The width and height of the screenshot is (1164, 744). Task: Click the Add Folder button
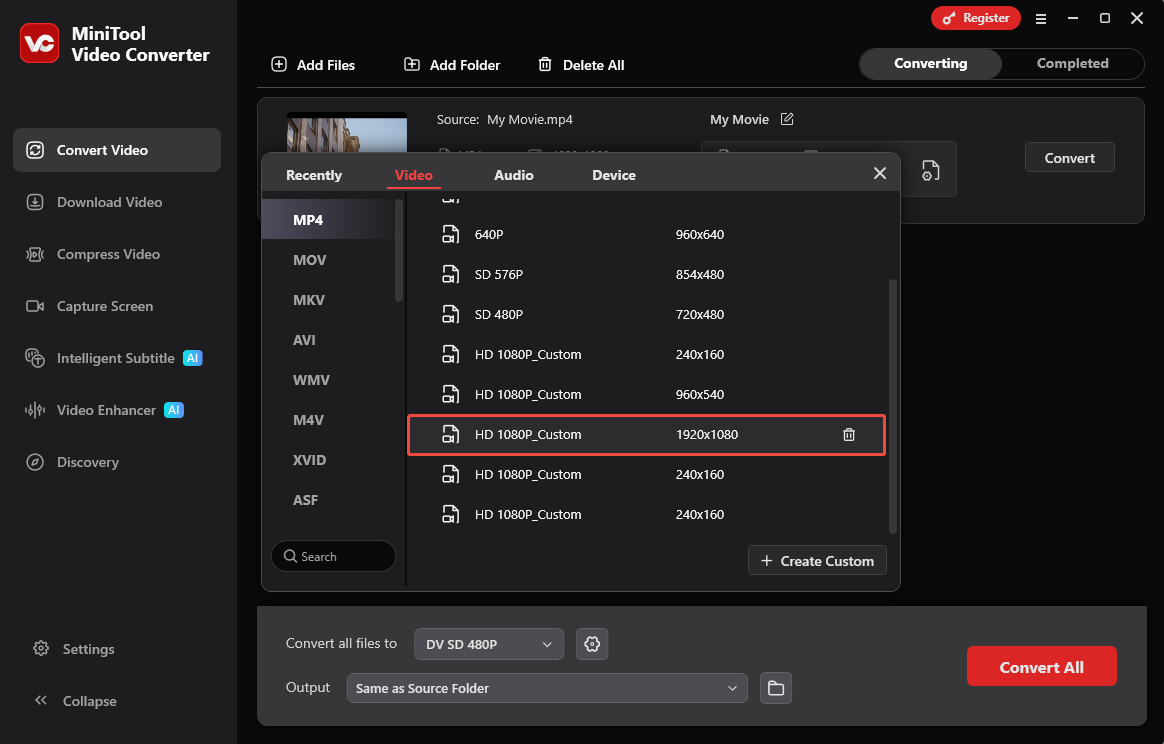coord(452,65)
